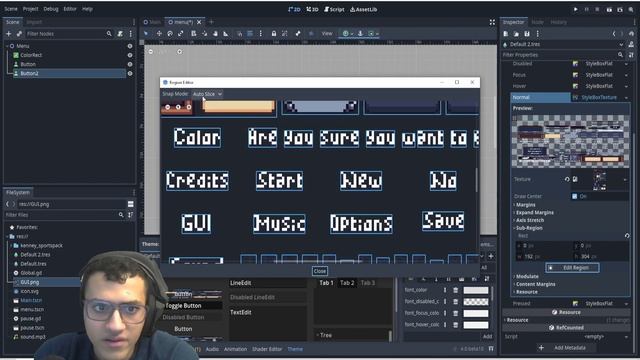Click the save resource icon in the Inspector
Viewport: 640px width, 360px height.
[527, 34]
